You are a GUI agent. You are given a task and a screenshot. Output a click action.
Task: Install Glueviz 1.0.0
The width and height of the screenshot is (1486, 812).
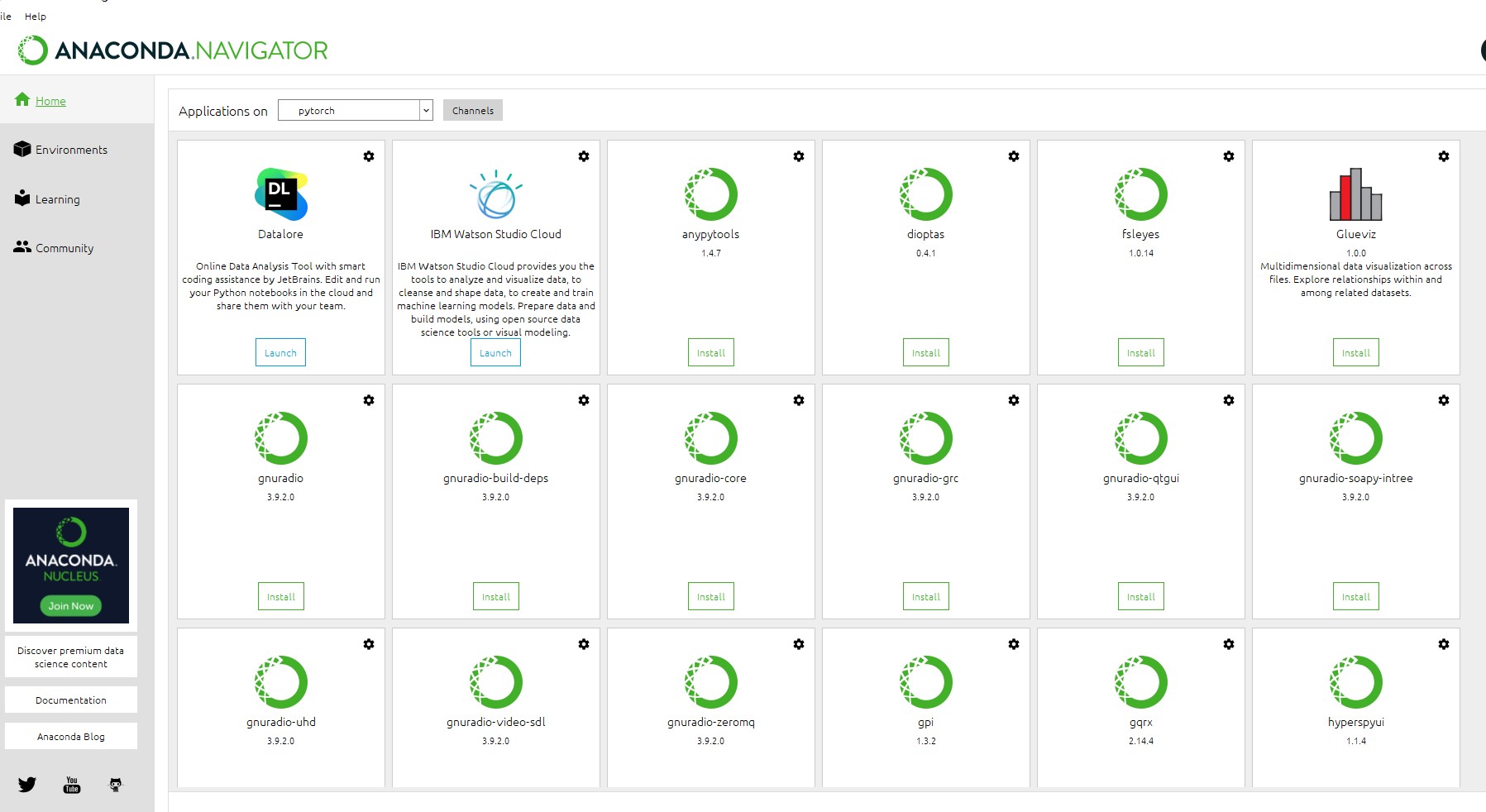point(1356,352)
